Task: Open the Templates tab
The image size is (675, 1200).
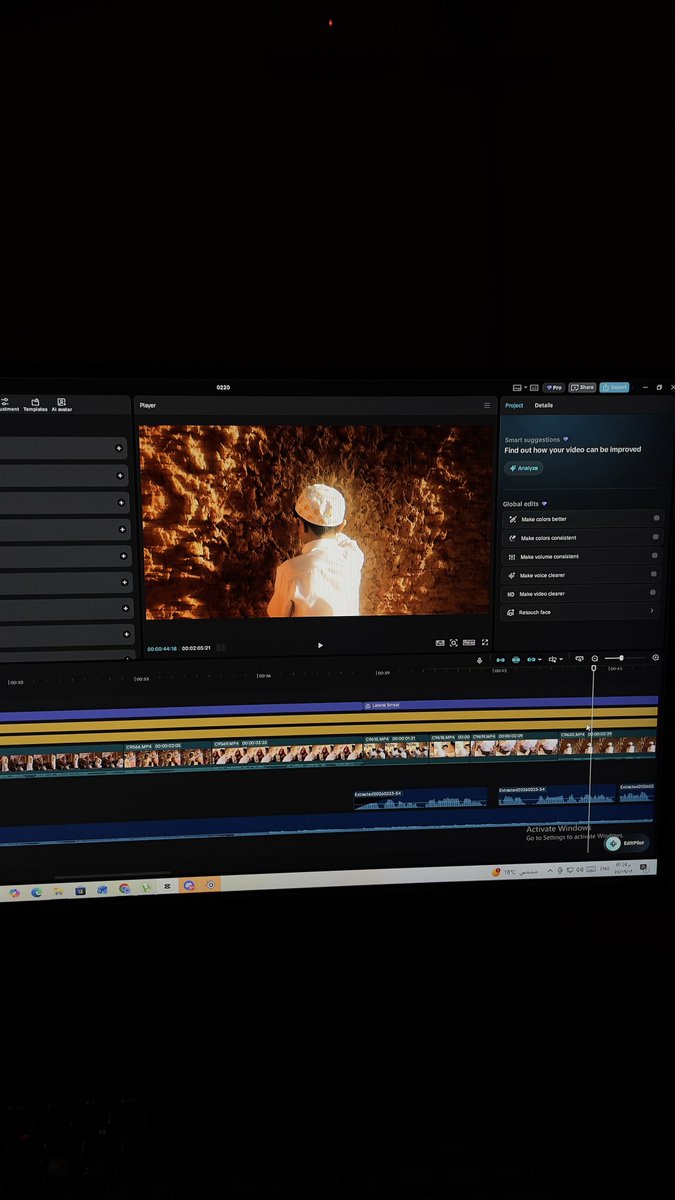Action: pyautogui.click(x=35, y=405)
